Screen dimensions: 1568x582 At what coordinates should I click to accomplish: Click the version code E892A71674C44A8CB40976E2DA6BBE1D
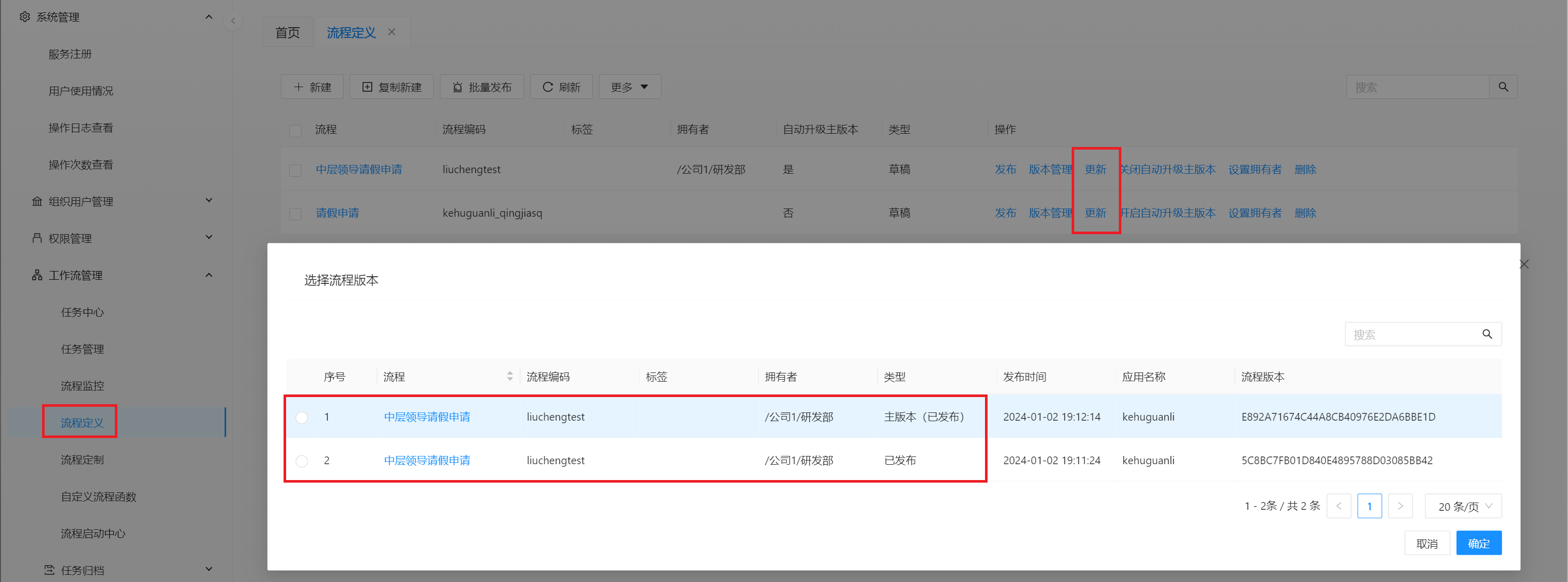(1338, 417)
